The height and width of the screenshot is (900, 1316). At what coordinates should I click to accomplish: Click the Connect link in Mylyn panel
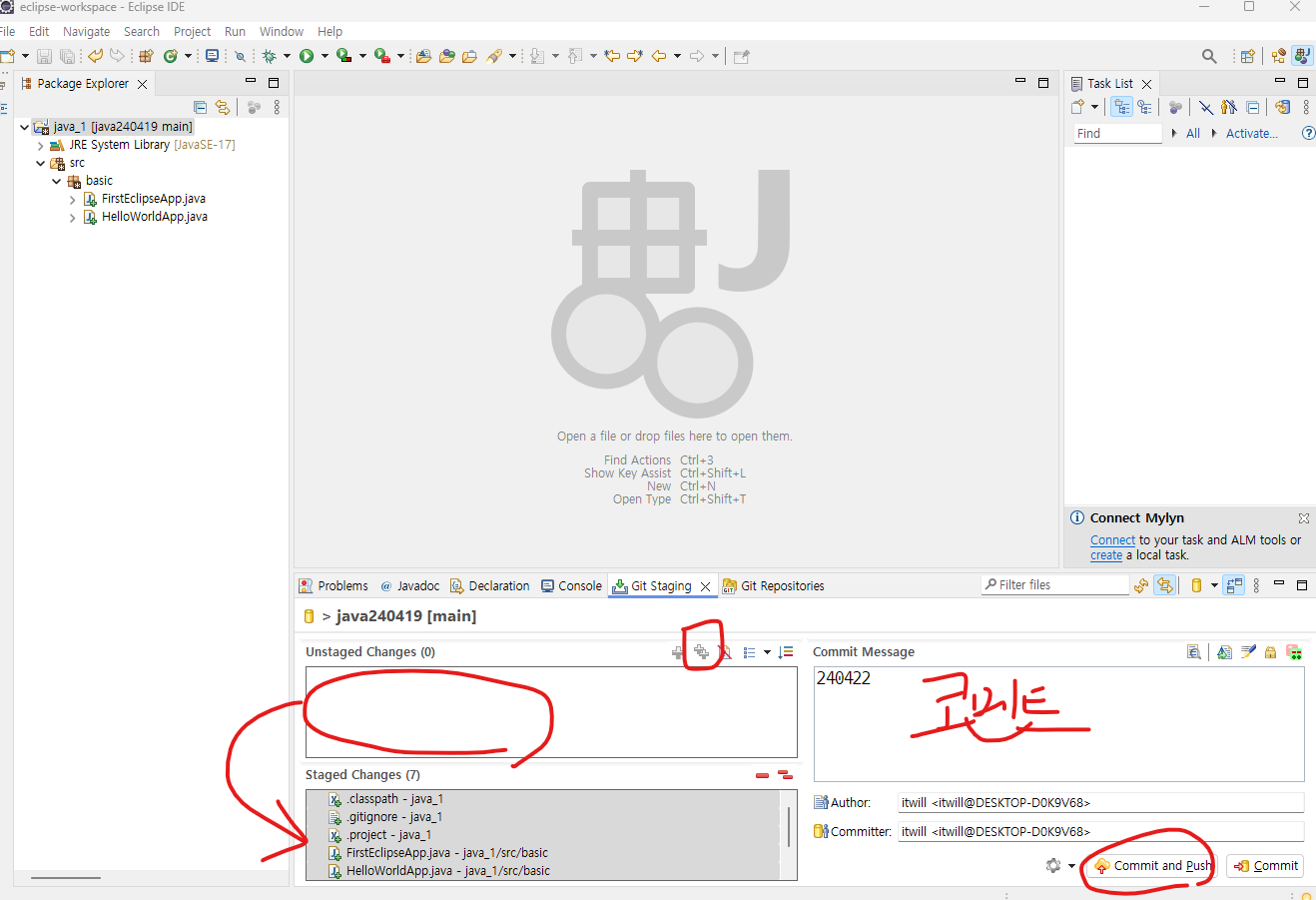(1112, 540)
